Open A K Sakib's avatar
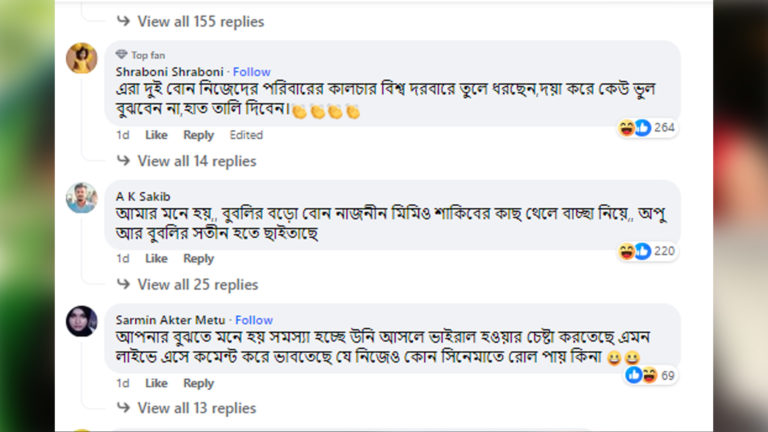Image resolution: width=768 pixels, height=432 pixels. [82, 197]
